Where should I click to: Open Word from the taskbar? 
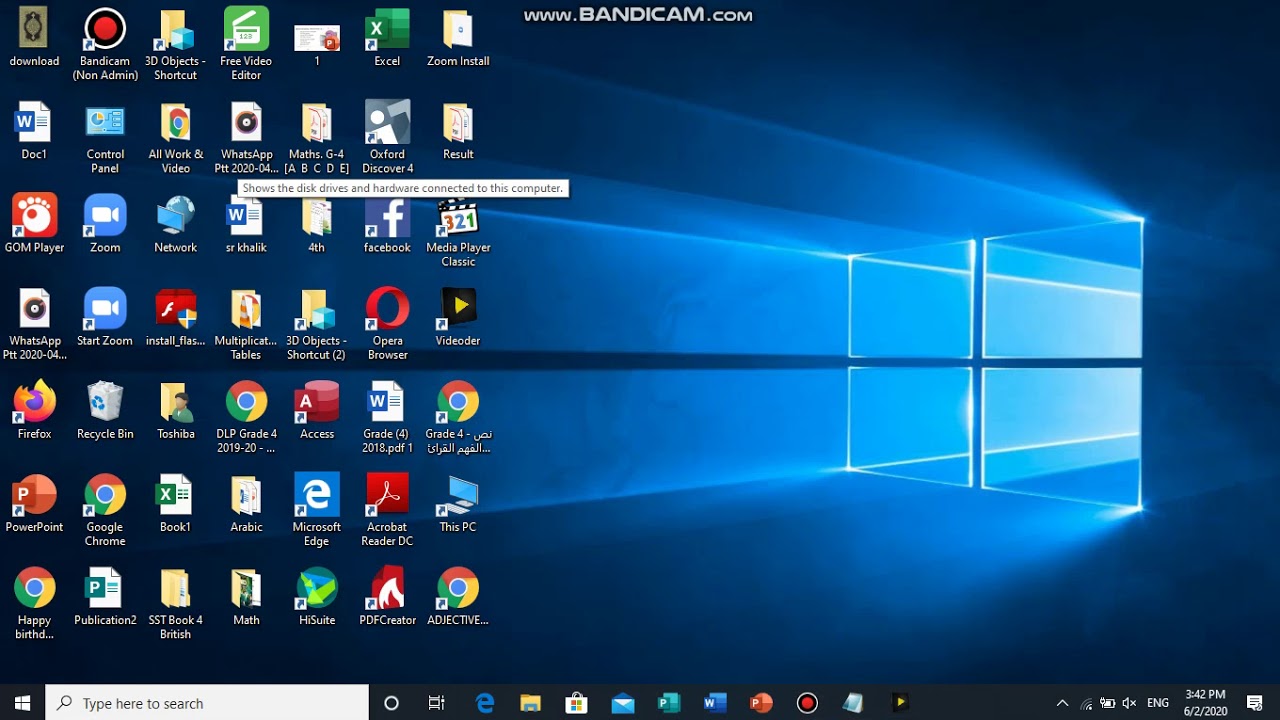coord(715,703)
